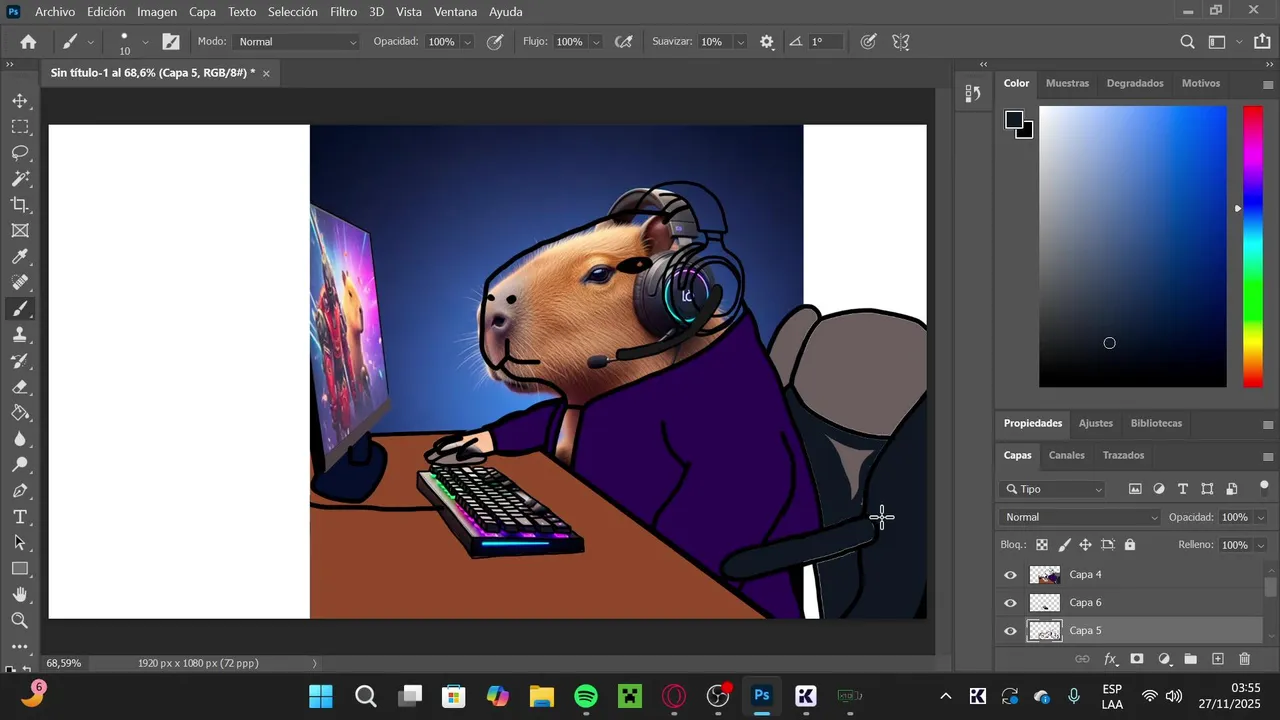The image size is (1280, 720).
Task: Select the Brush tool in toolbar
Action: 20,309
